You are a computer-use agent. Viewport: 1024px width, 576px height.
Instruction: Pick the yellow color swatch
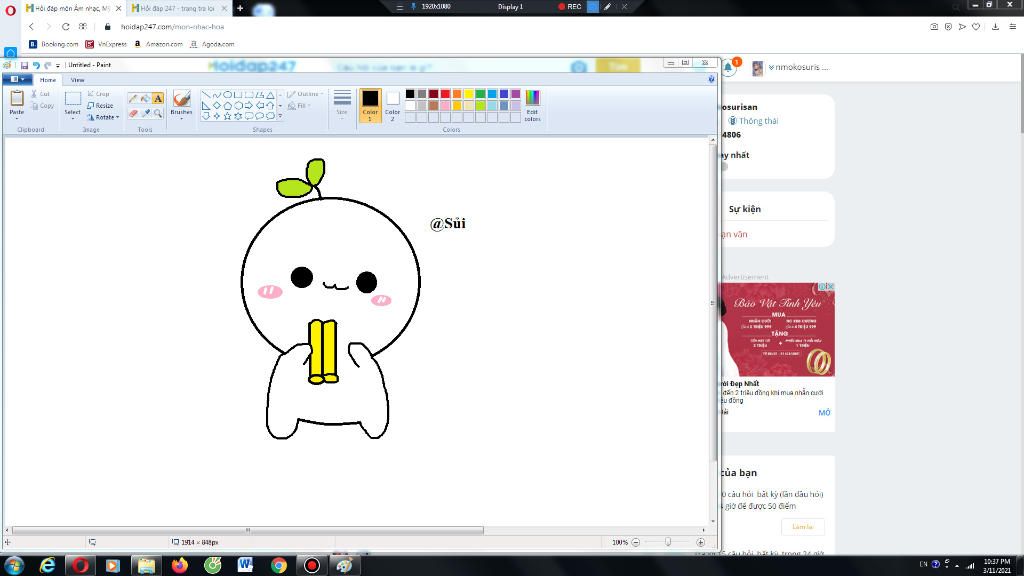pos(469,94)
